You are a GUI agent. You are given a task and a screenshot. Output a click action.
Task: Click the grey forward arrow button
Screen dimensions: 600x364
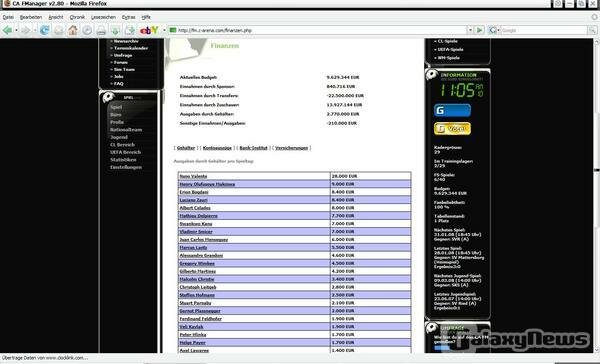click(25, 30)
